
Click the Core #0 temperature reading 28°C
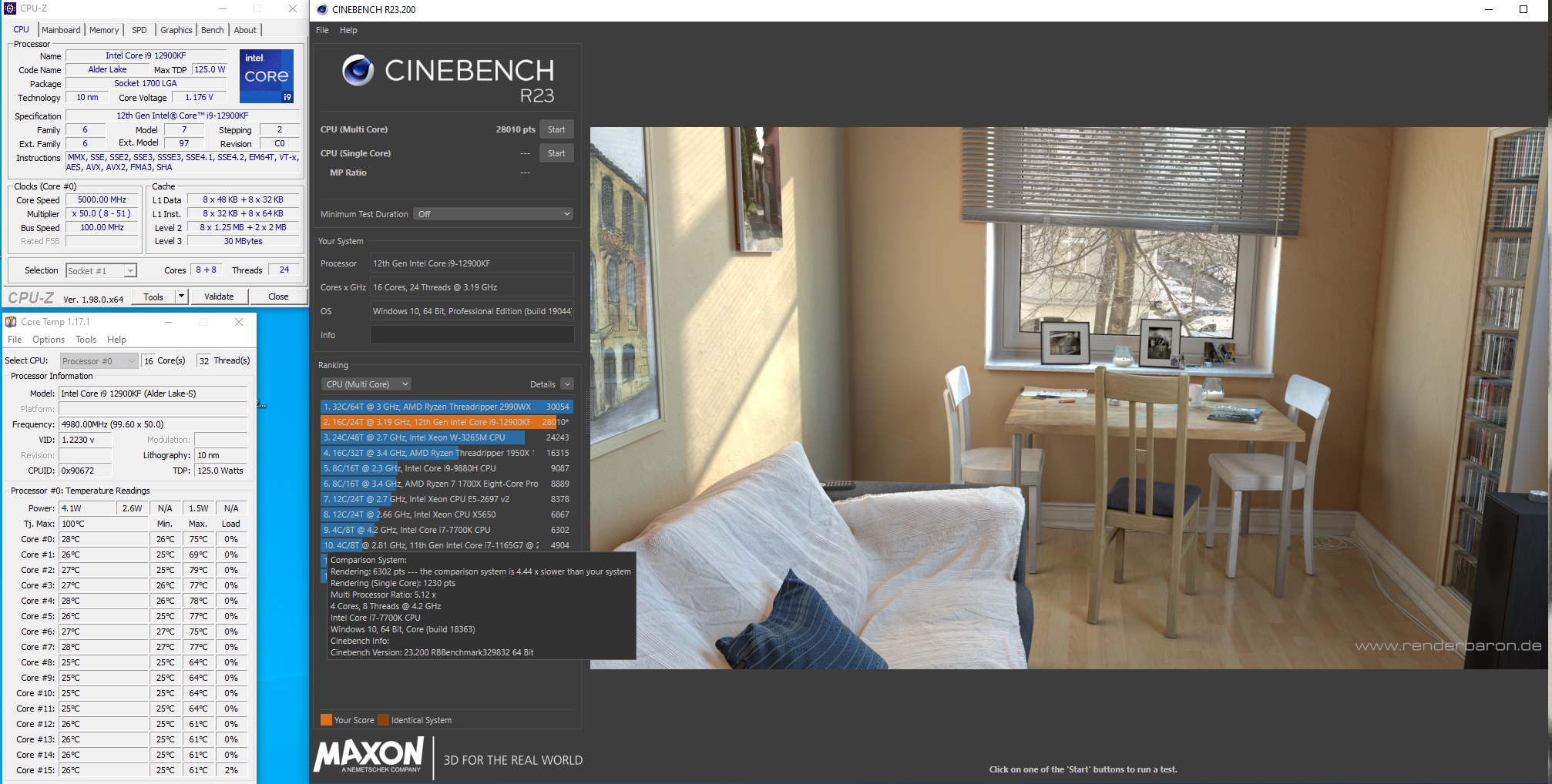point(103,539)
